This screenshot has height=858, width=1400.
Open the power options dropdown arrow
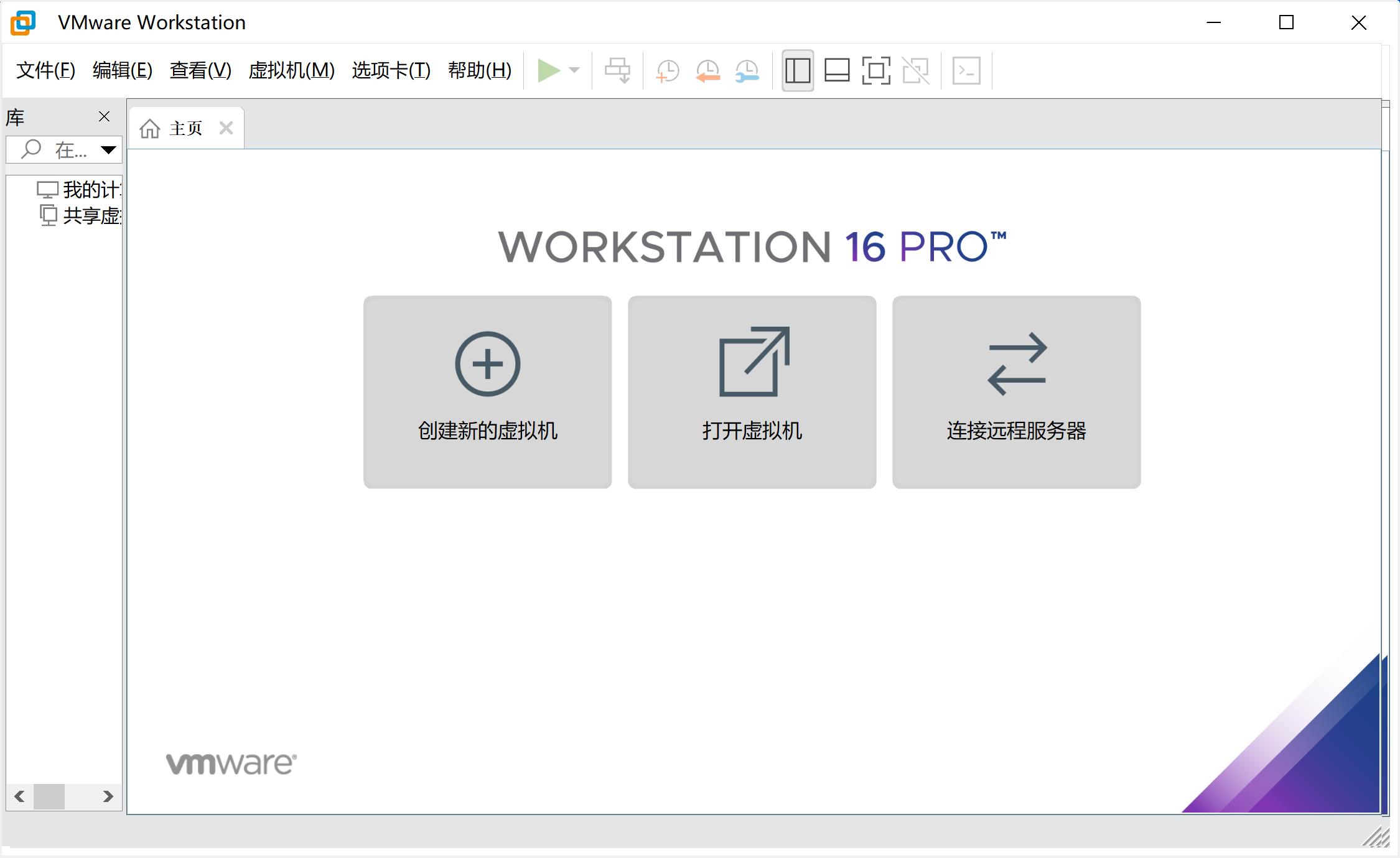574,70
